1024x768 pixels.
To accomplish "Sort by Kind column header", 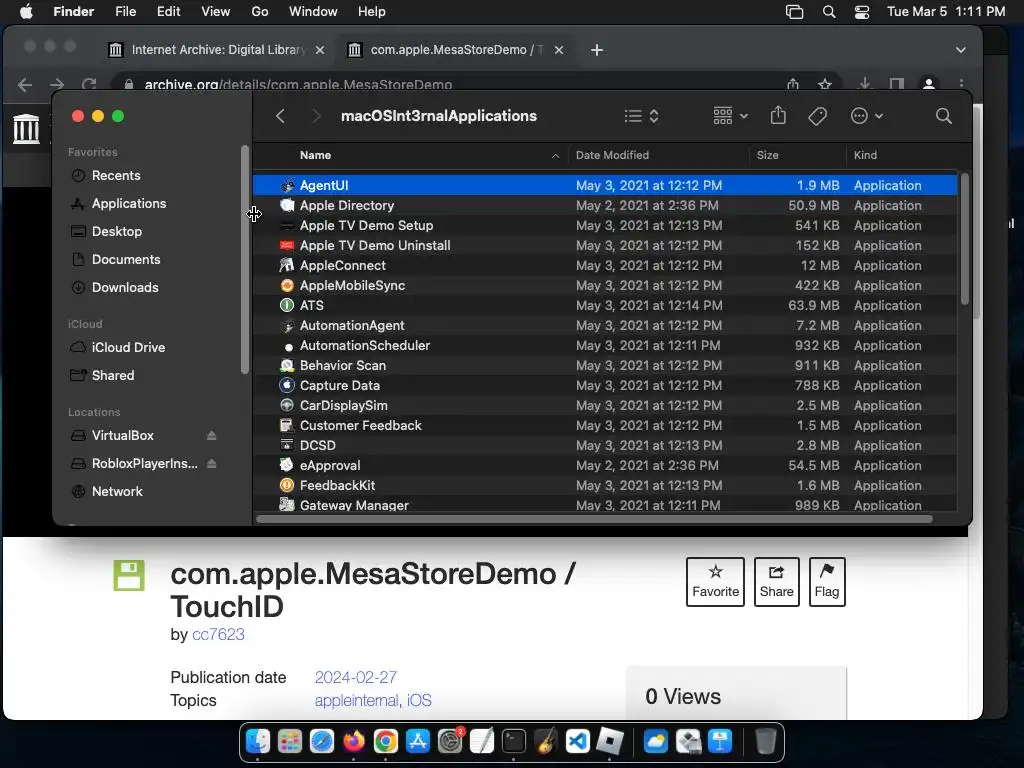I will click(x=865, y=155).
